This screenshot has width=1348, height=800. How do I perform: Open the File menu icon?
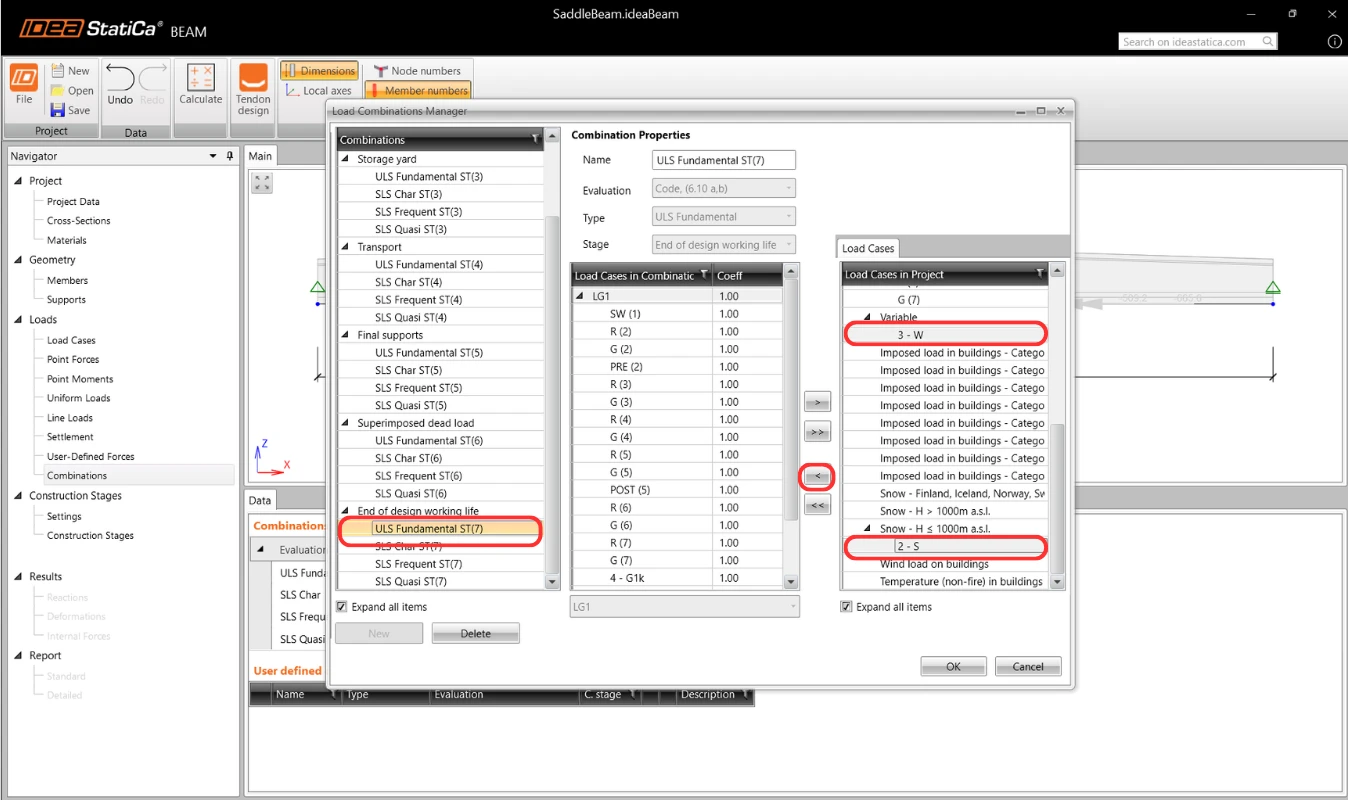tap(24, 85)
